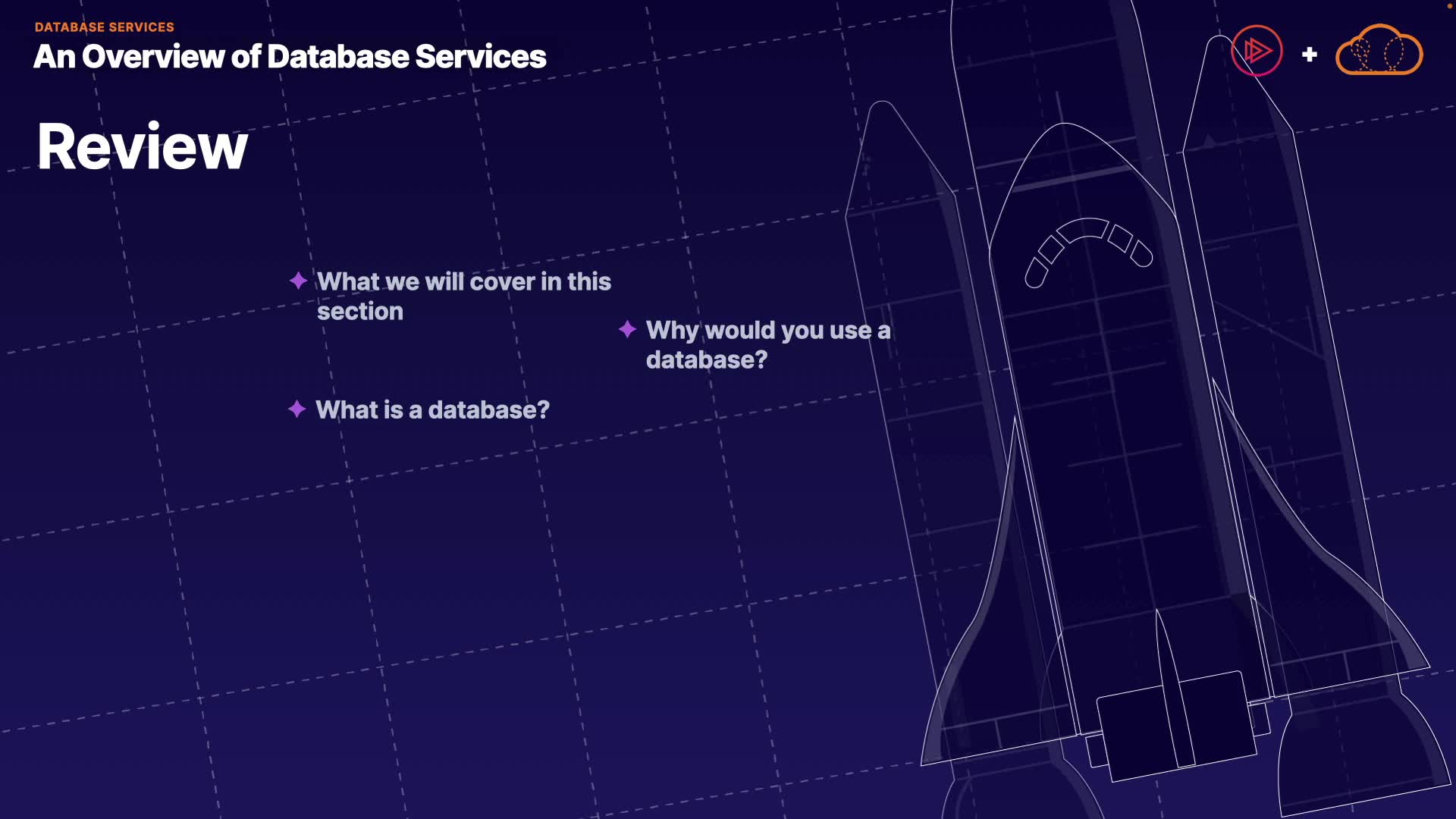Click the 'An Overview of Database Services' title
The image size is (1456, 819).
[x=290, y=57]
